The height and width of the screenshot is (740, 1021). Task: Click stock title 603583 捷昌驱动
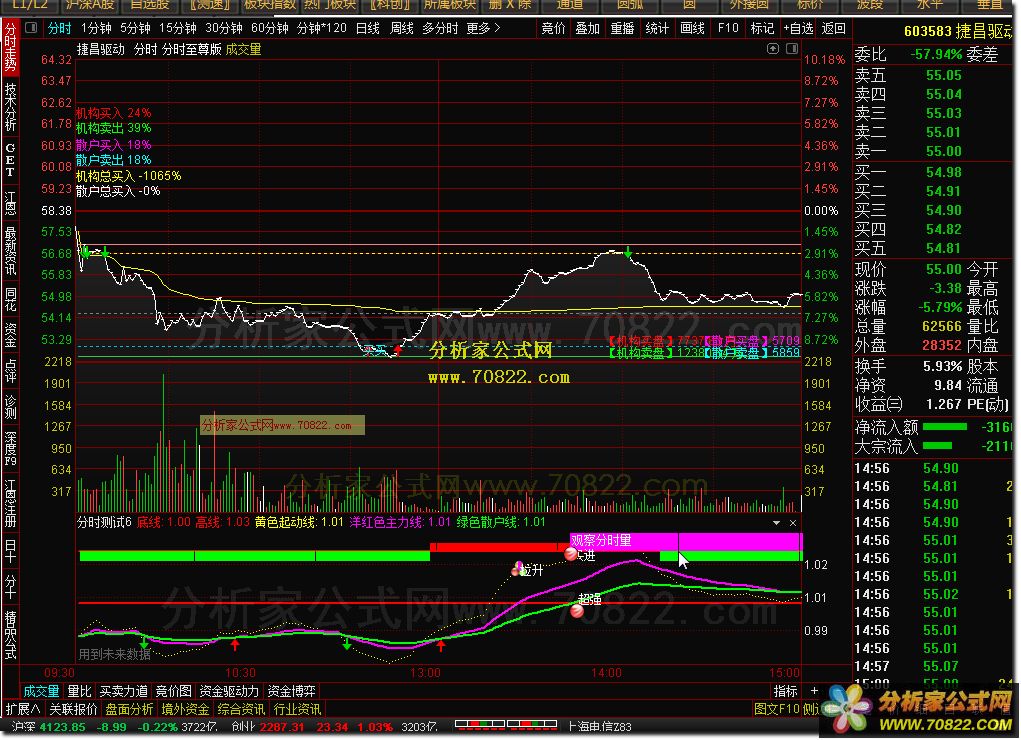pyautogui.click(x=958, y=31)
